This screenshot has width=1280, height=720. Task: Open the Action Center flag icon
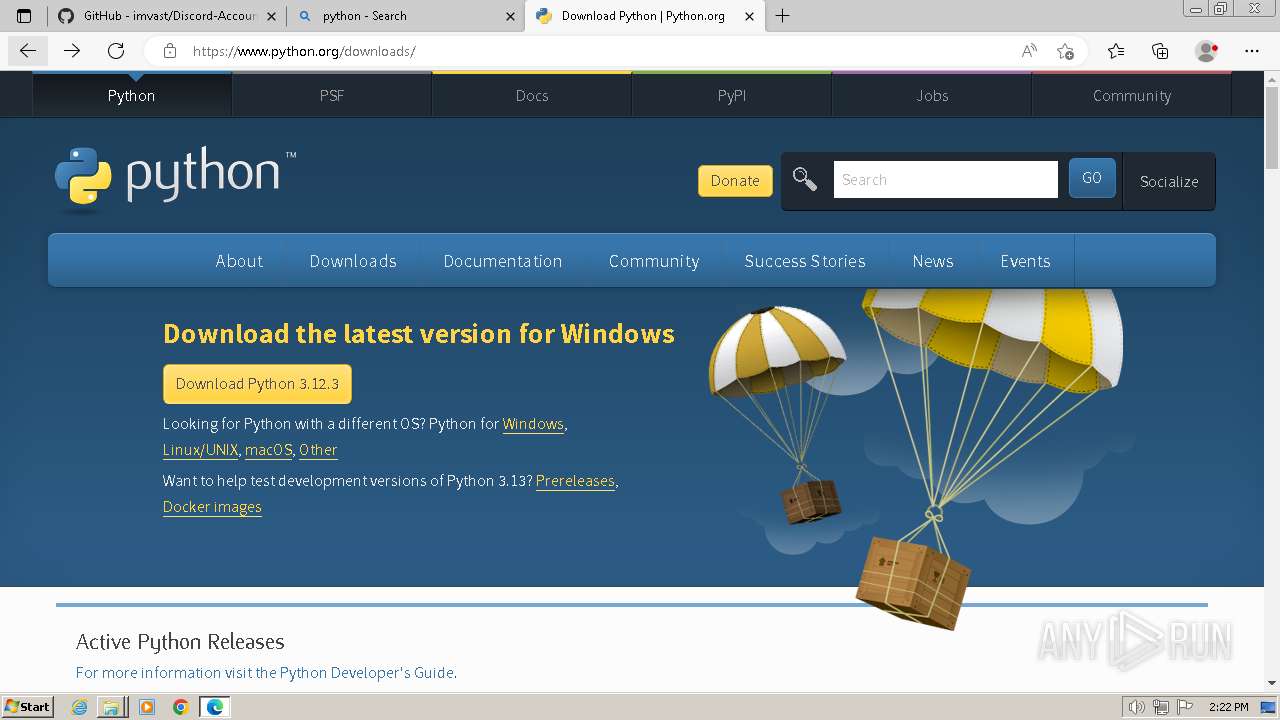1185,707
